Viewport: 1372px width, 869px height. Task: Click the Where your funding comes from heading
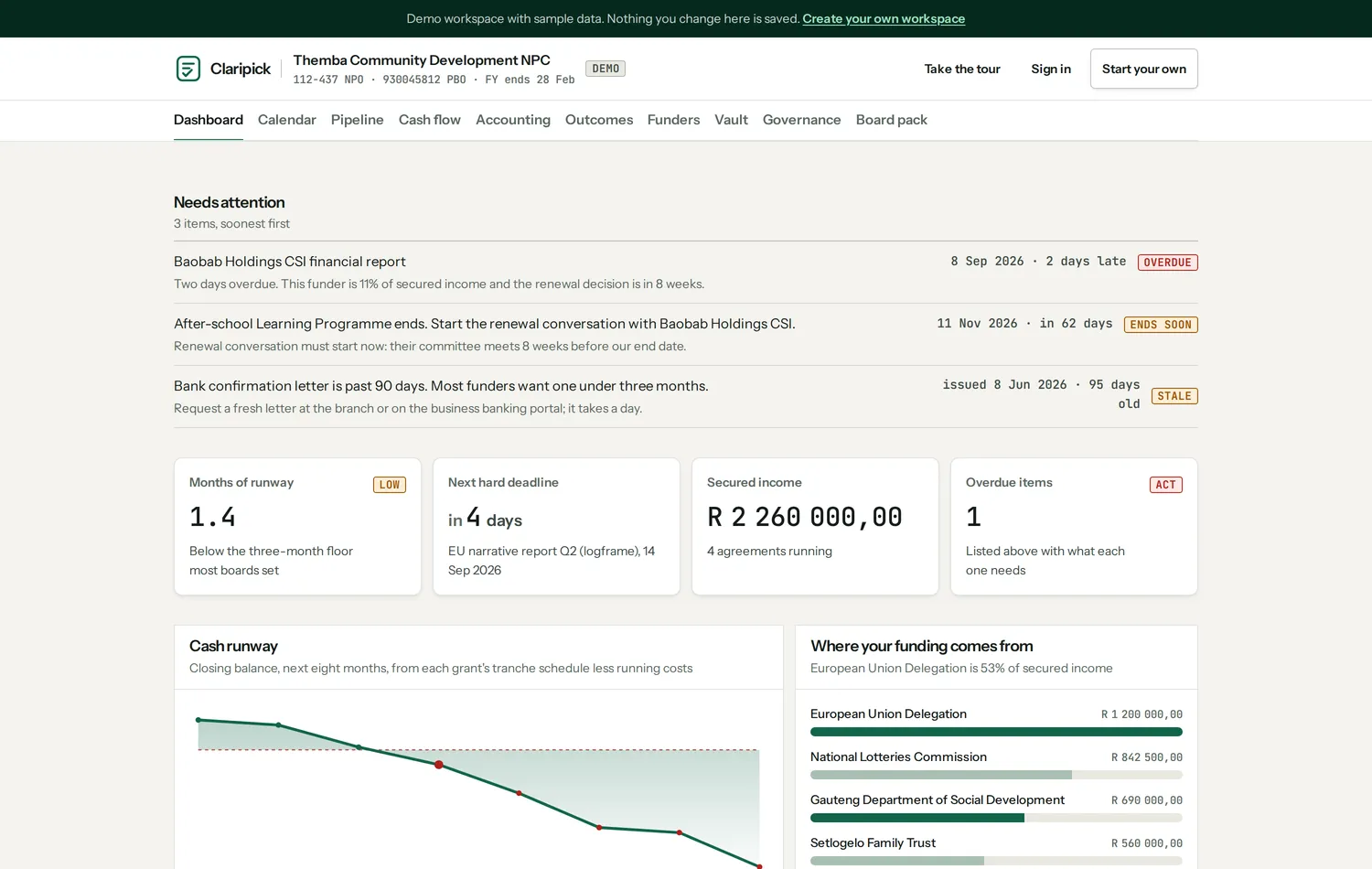[922, 646]
